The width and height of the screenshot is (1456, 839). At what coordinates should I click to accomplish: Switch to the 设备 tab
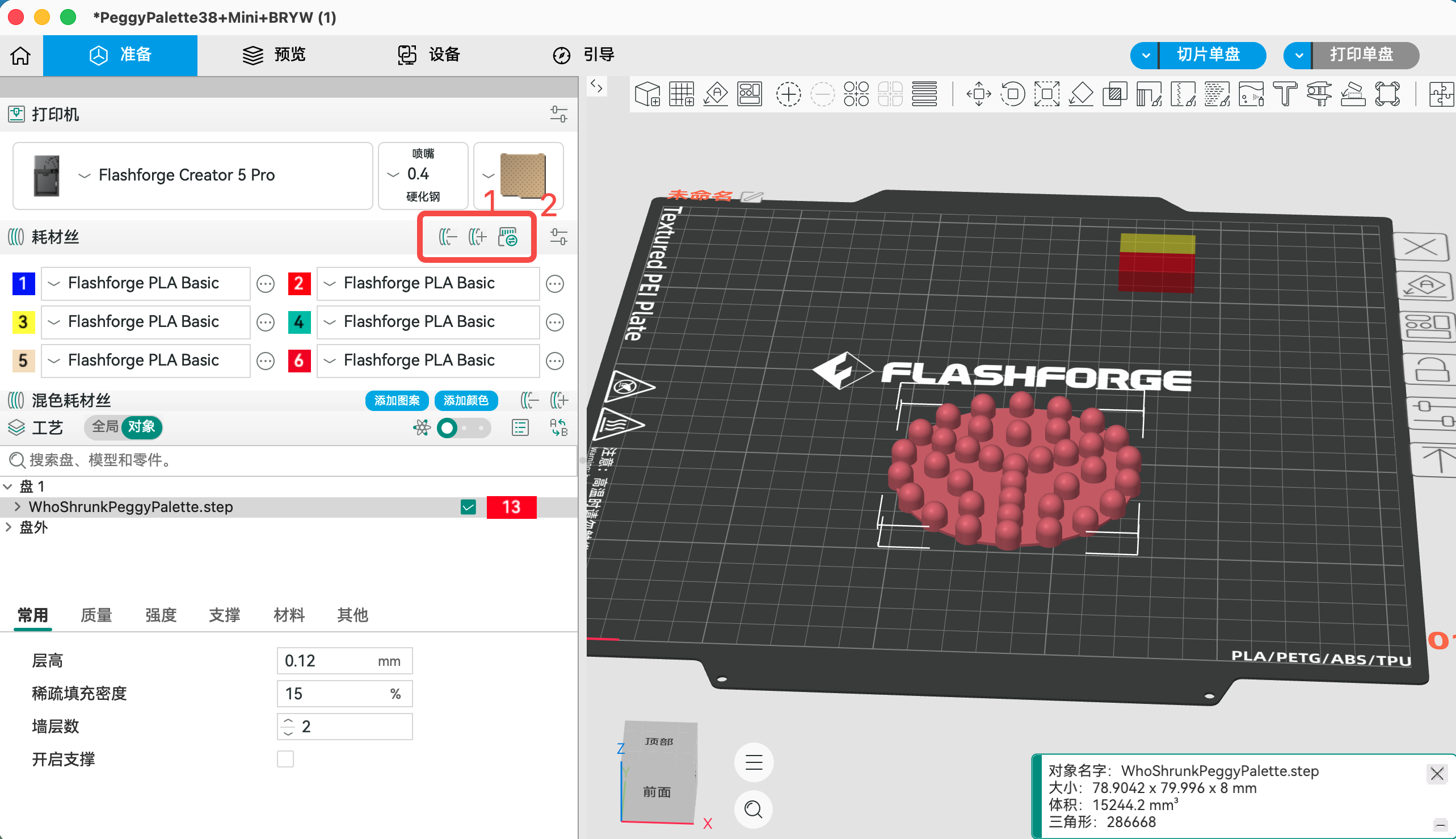[x=428, y=55]
